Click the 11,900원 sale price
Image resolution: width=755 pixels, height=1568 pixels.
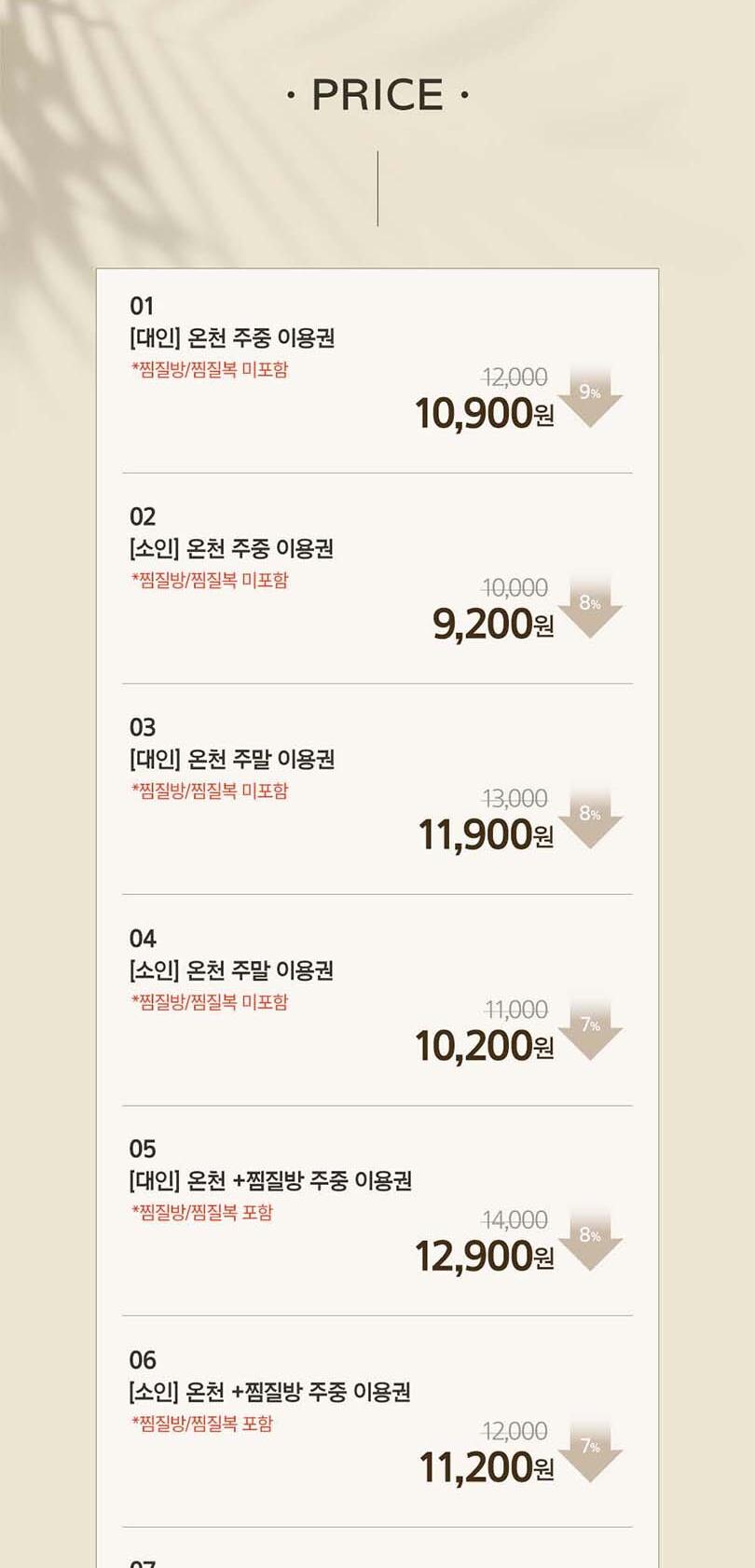click(x=486, y=834)
